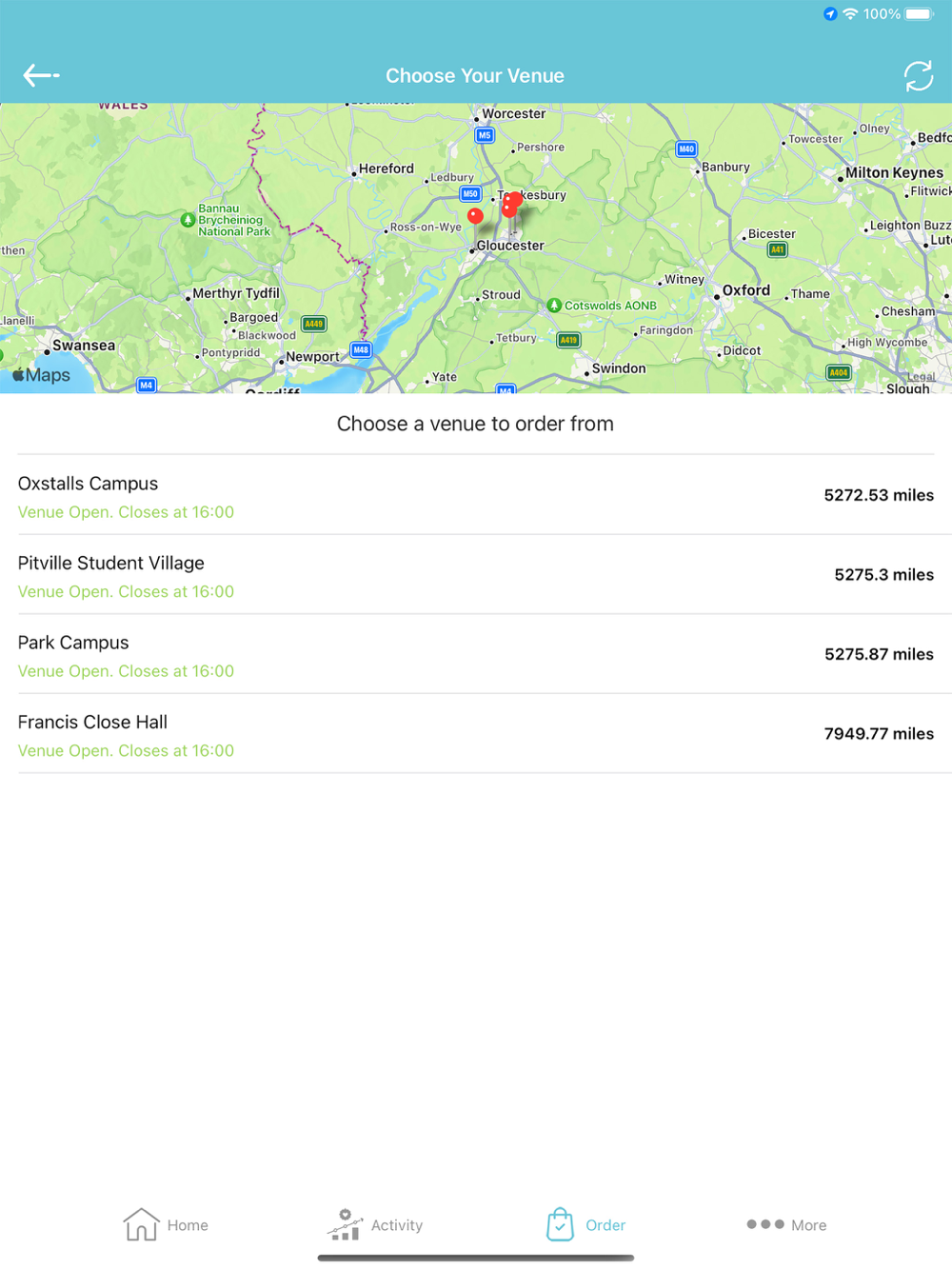Click the Cotswolds AONB park marker

pyautogui.click(x=554, y=306)
